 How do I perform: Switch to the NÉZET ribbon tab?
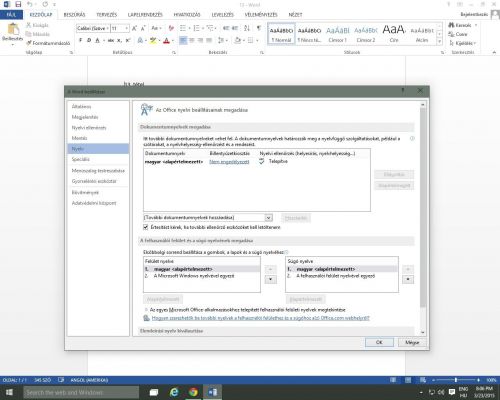click(295, 15)
